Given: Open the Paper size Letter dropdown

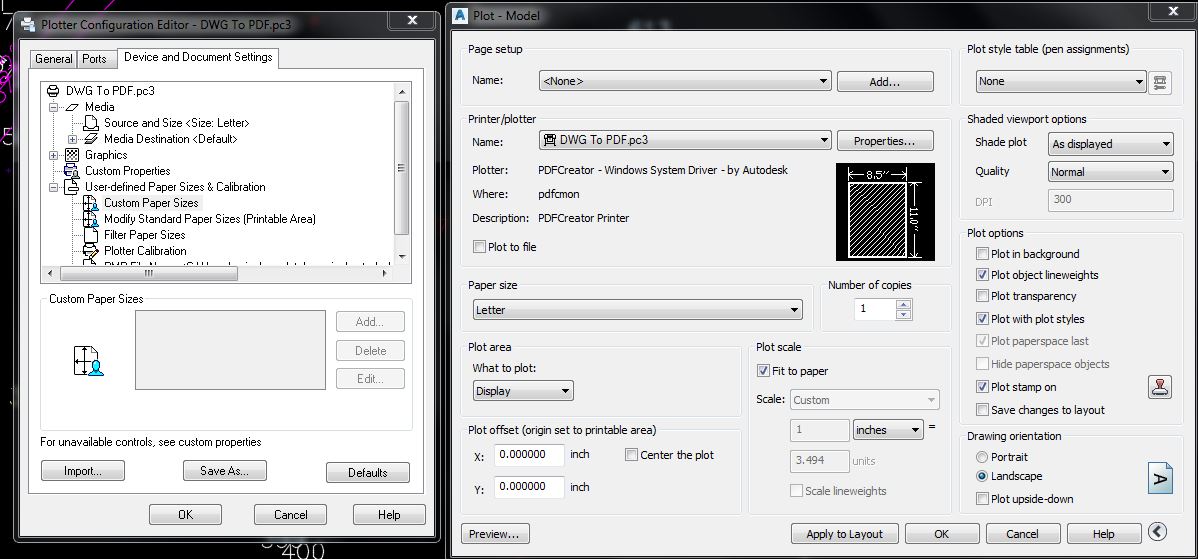Looking at the screenshot, I should (637, 310).
